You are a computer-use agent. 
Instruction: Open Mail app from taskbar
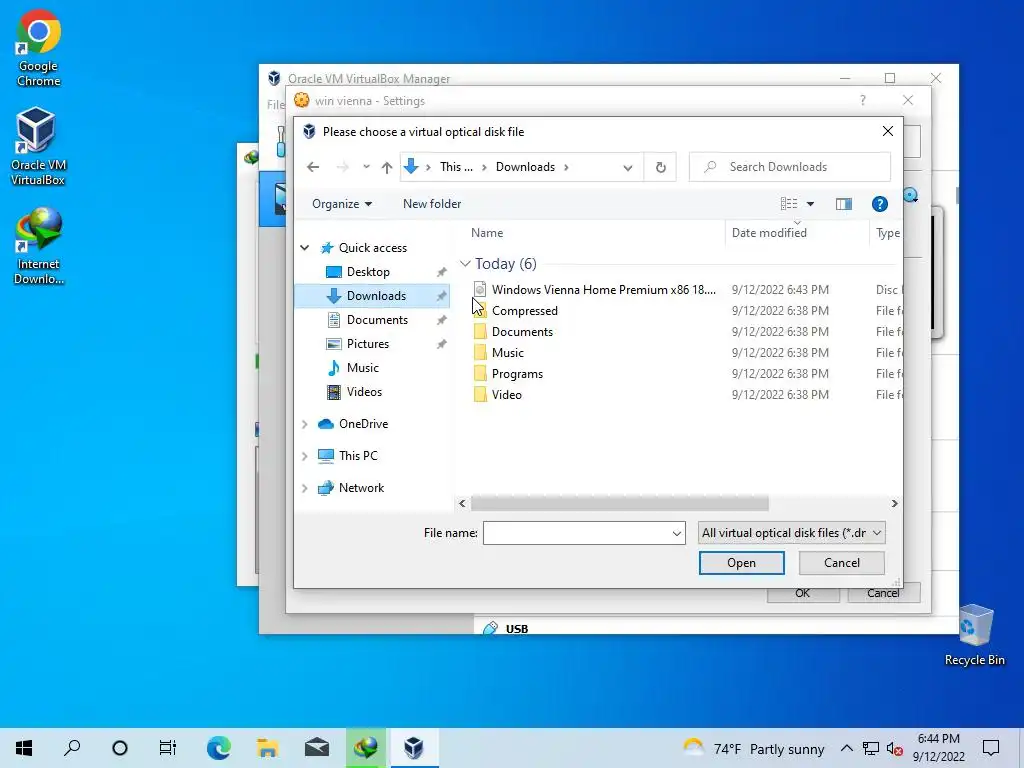(x=317, y=748)
